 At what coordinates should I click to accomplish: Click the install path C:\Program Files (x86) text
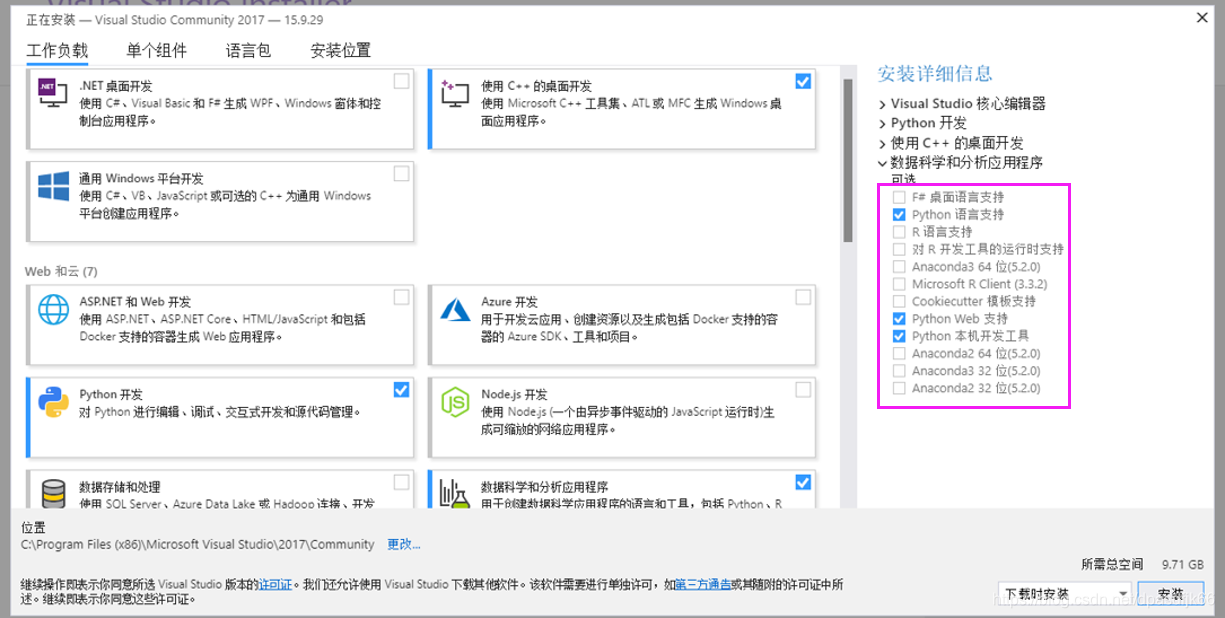pos(198,544)
